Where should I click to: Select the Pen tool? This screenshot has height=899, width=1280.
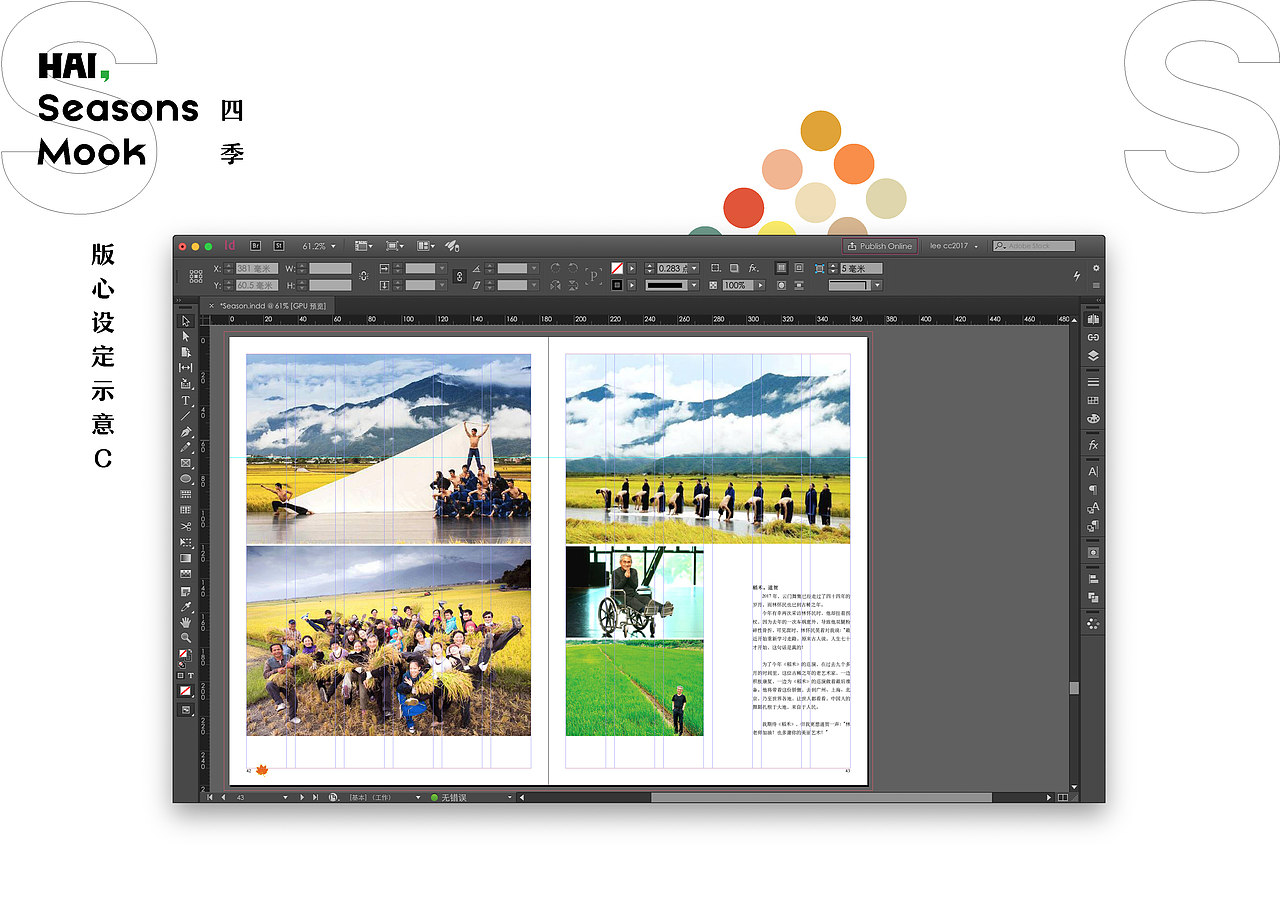coord(186,432)
